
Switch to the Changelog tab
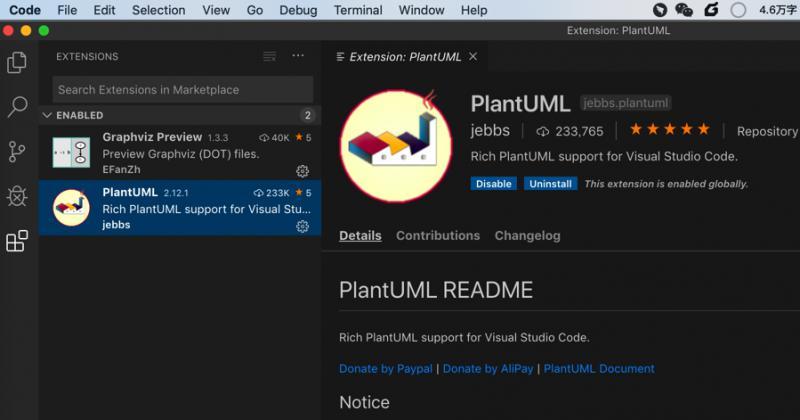[527, 236]
